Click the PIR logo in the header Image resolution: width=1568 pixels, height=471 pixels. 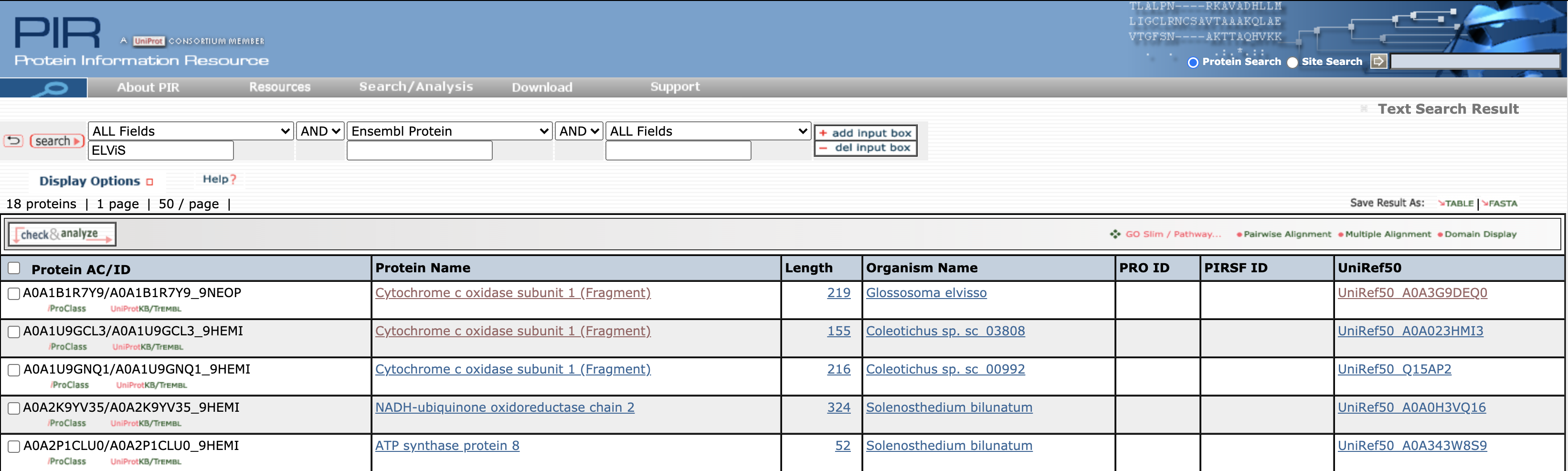pos(58,33)
